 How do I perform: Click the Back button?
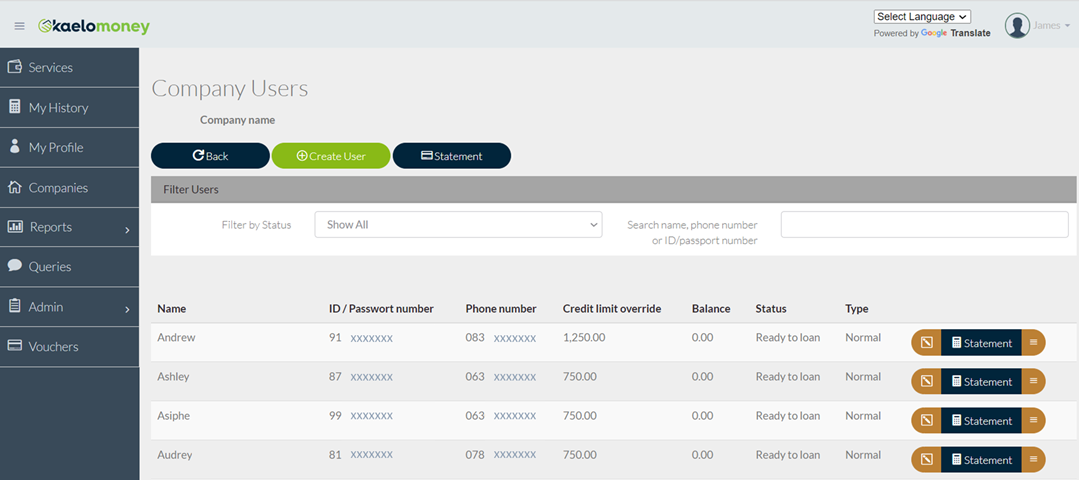(x=210, y=156)
